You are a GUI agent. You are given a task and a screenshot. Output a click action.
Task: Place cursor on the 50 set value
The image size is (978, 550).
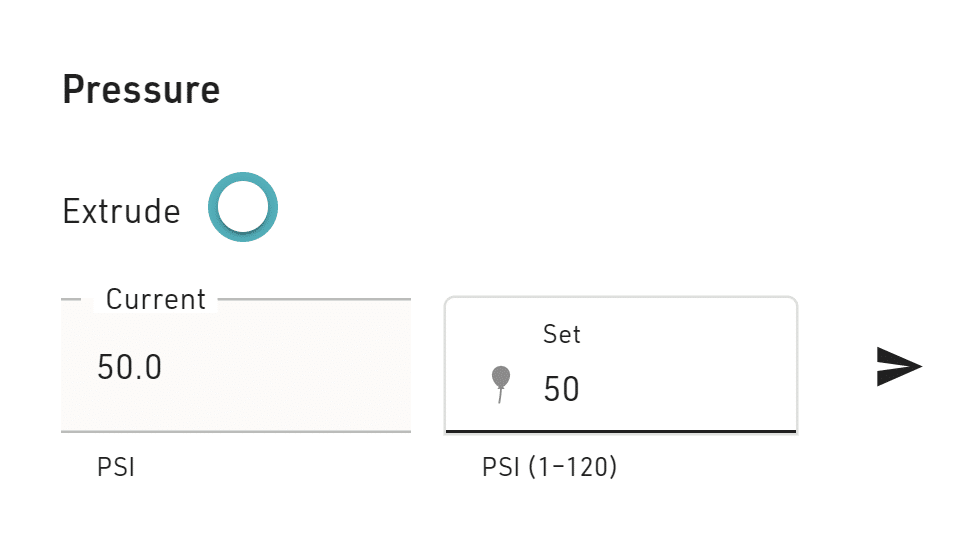pyautogui.click(x=561, y=389)
